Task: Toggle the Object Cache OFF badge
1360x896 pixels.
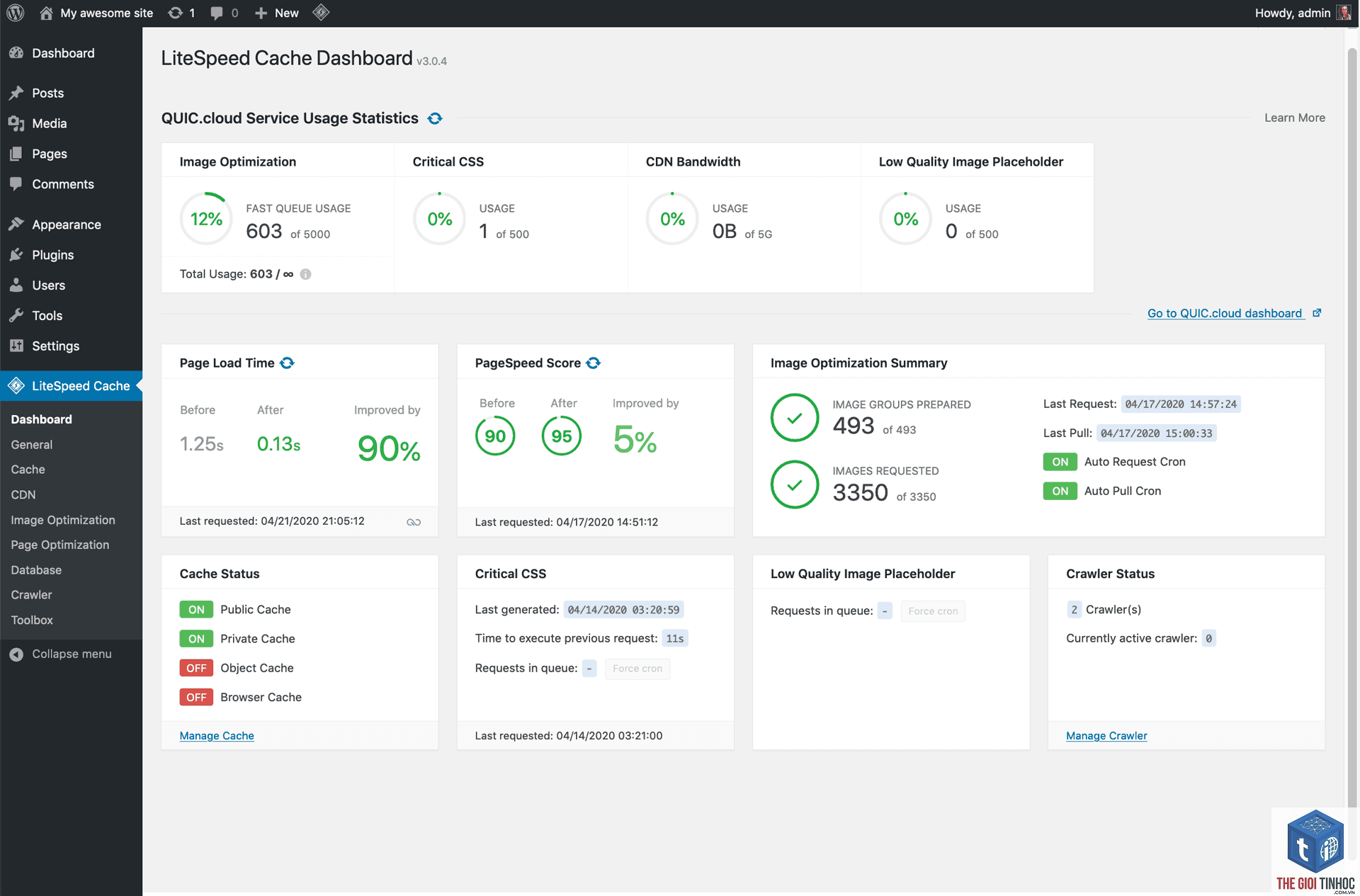Action: tap(196, 668)
